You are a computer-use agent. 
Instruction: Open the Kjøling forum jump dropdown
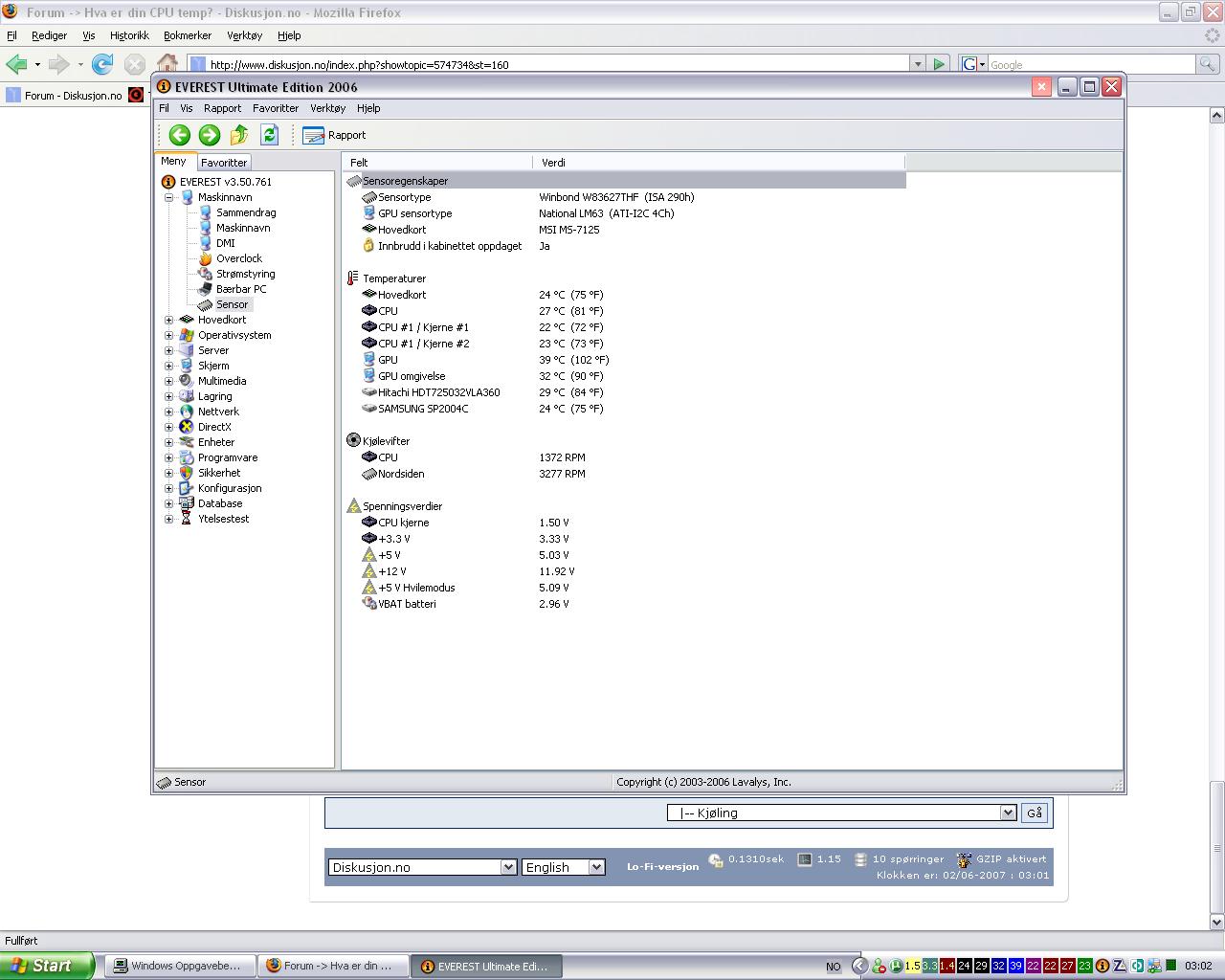(841, 813)
